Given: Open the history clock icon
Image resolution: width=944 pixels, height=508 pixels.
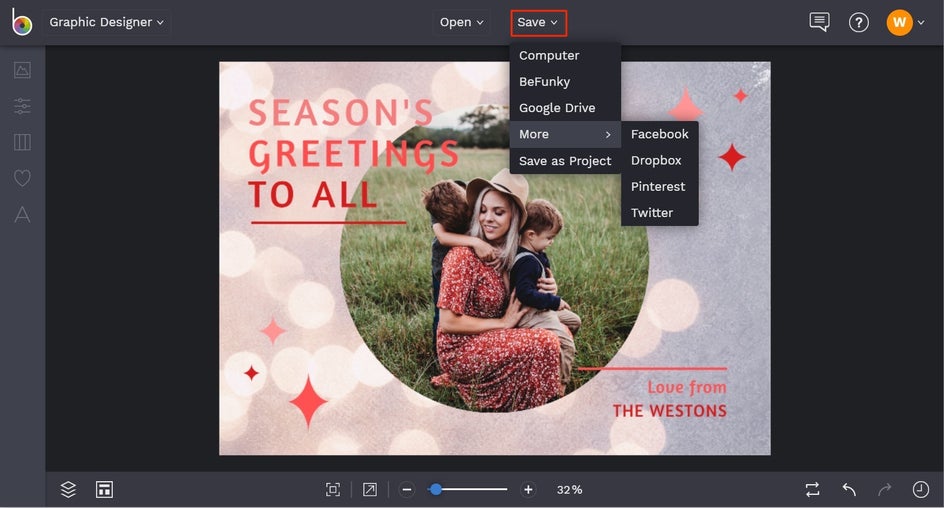Looking at the screenshot, I should coord(921,489).
